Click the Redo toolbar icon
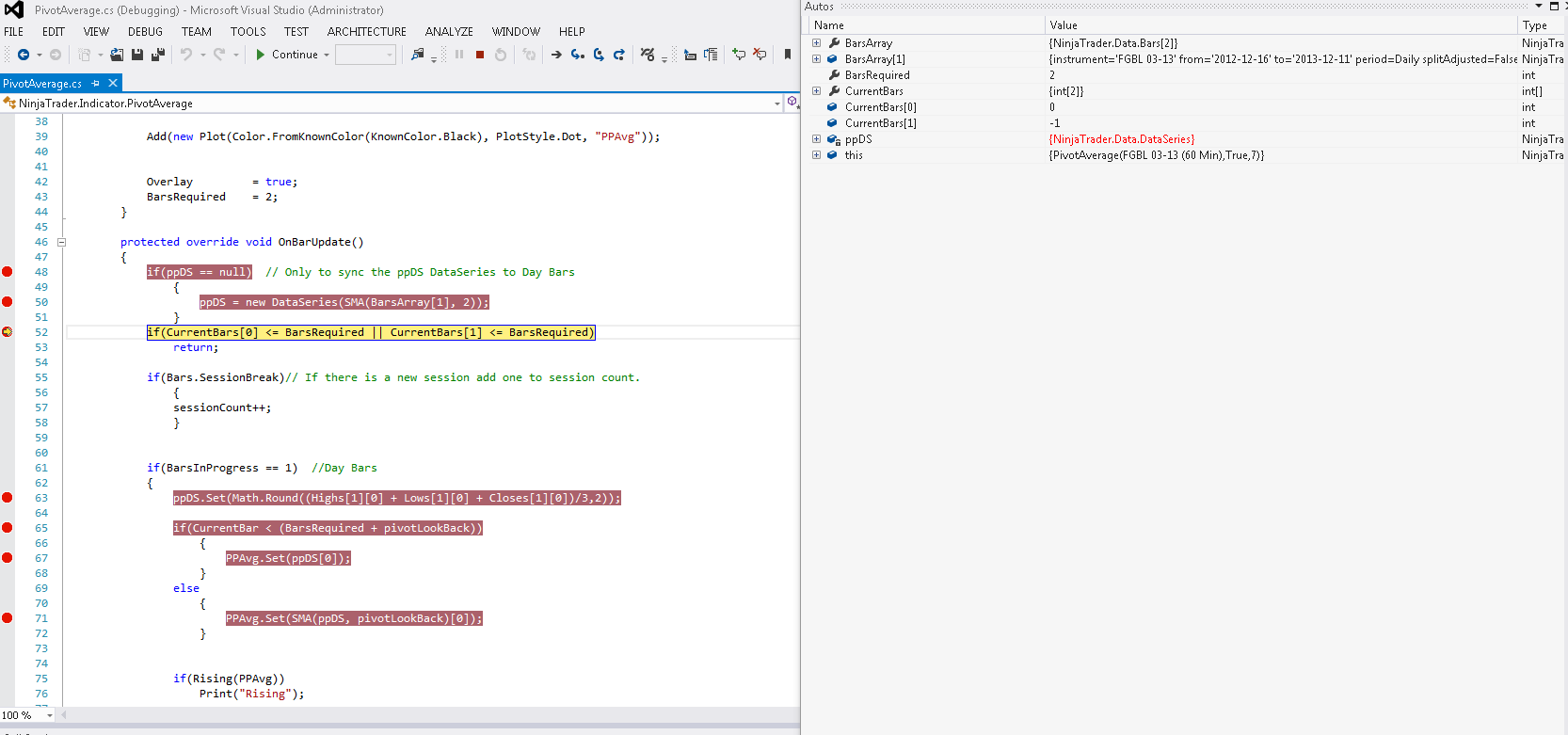1568x735 pixels. pyautogui.click(x=219, y=55)
